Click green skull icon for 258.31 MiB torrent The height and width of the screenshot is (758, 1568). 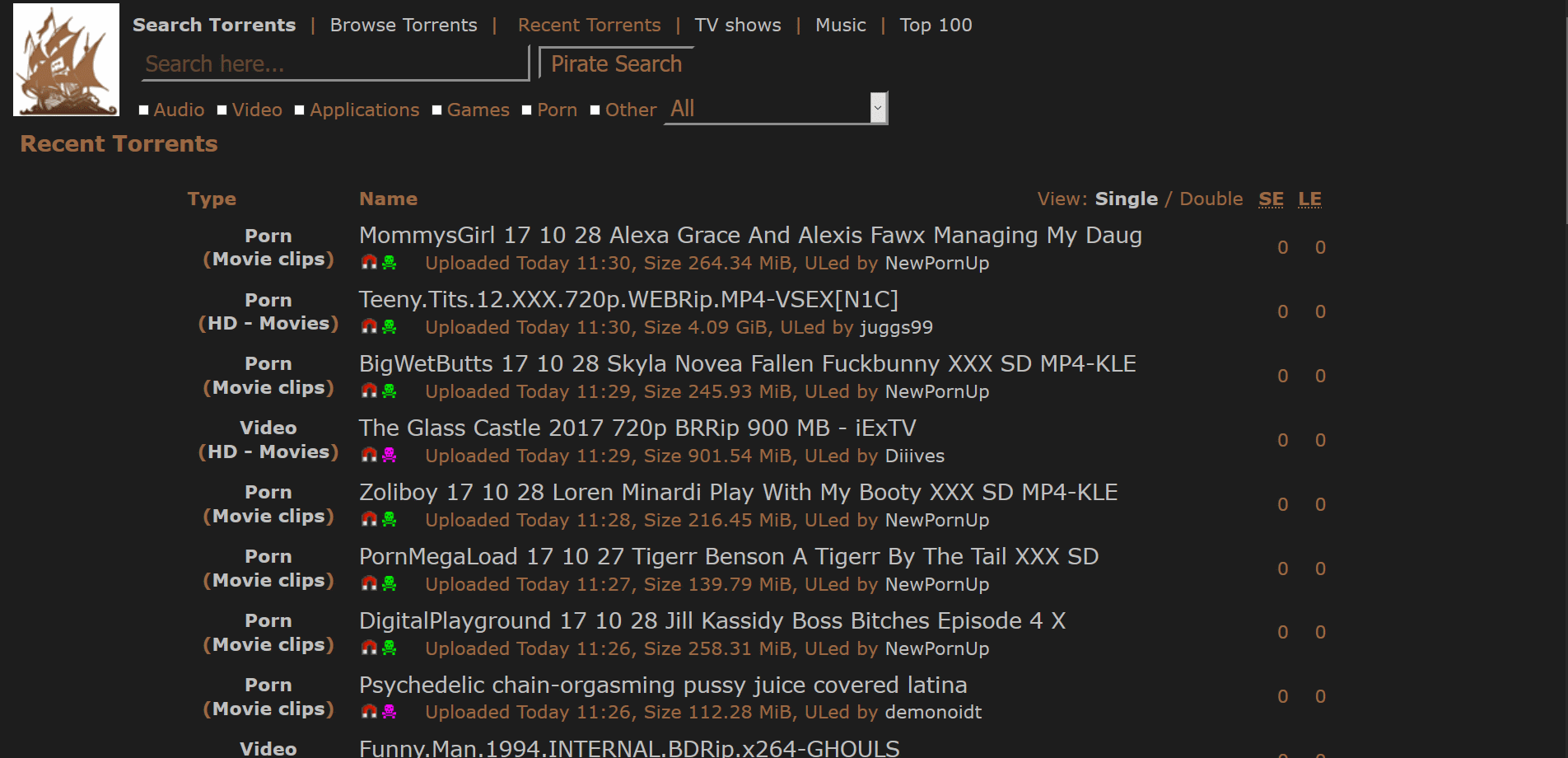pyautogui.click(x=390, y=648)
